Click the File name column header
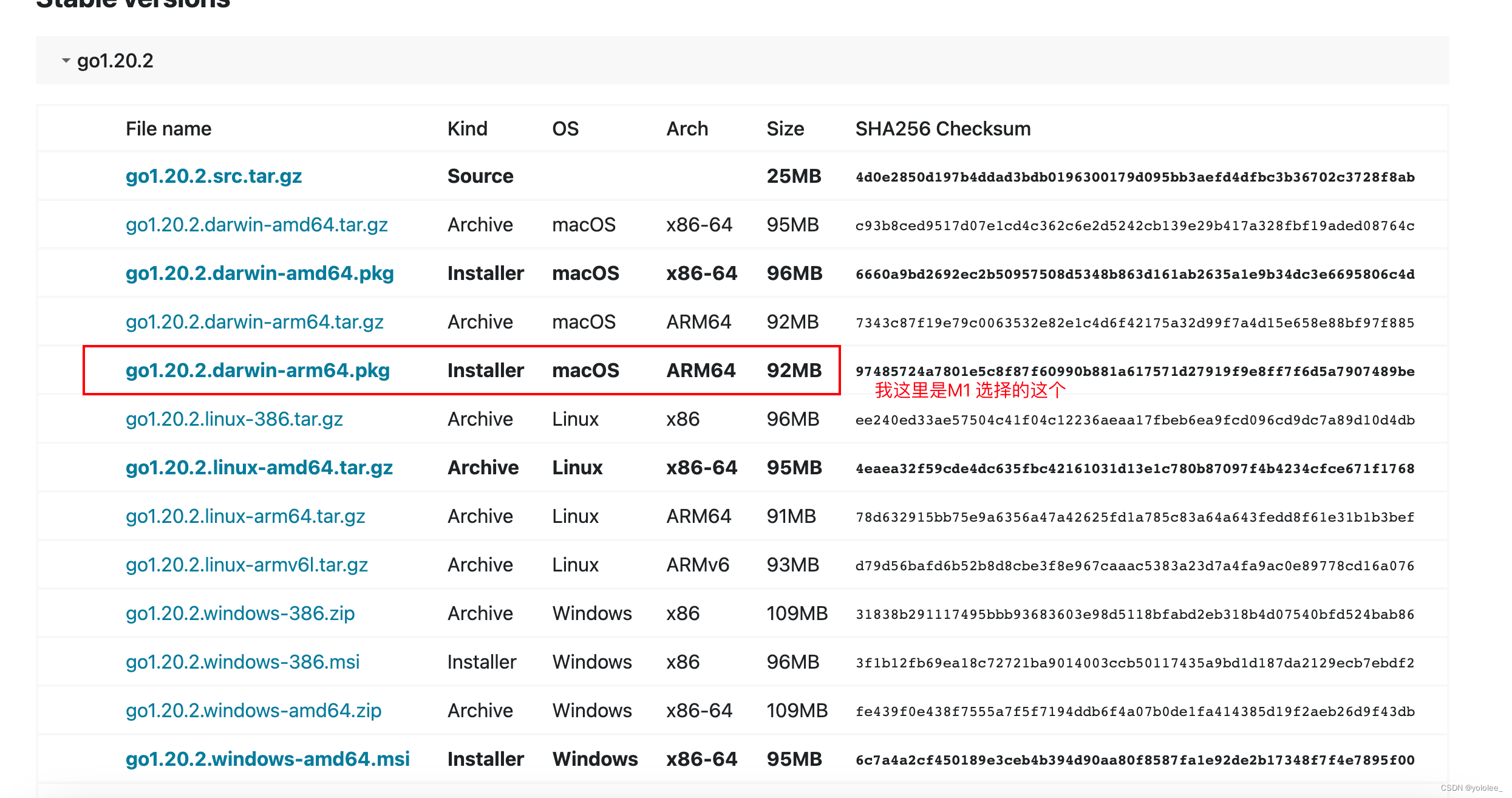This screenshot has height=798, width=1512. click(169, 129)
